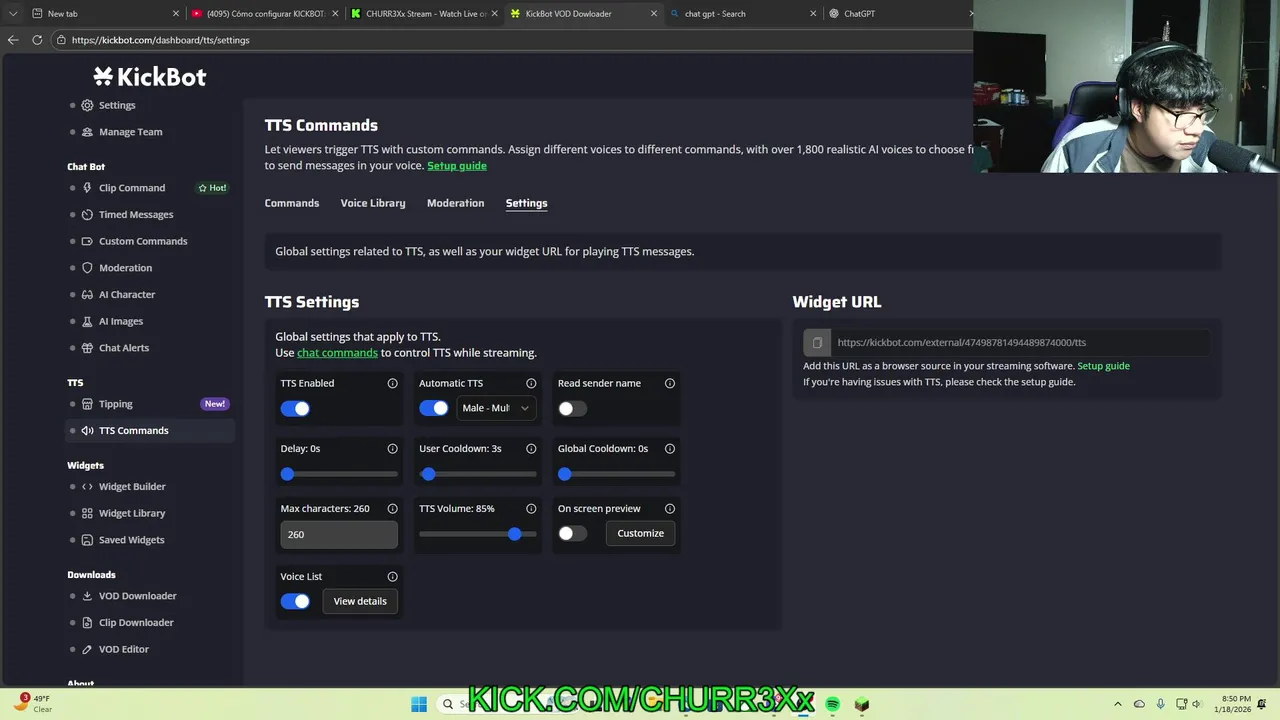Show info for On screen preview
The height and width of the screenshot is (720, 1280).
[x=670, y=509]
